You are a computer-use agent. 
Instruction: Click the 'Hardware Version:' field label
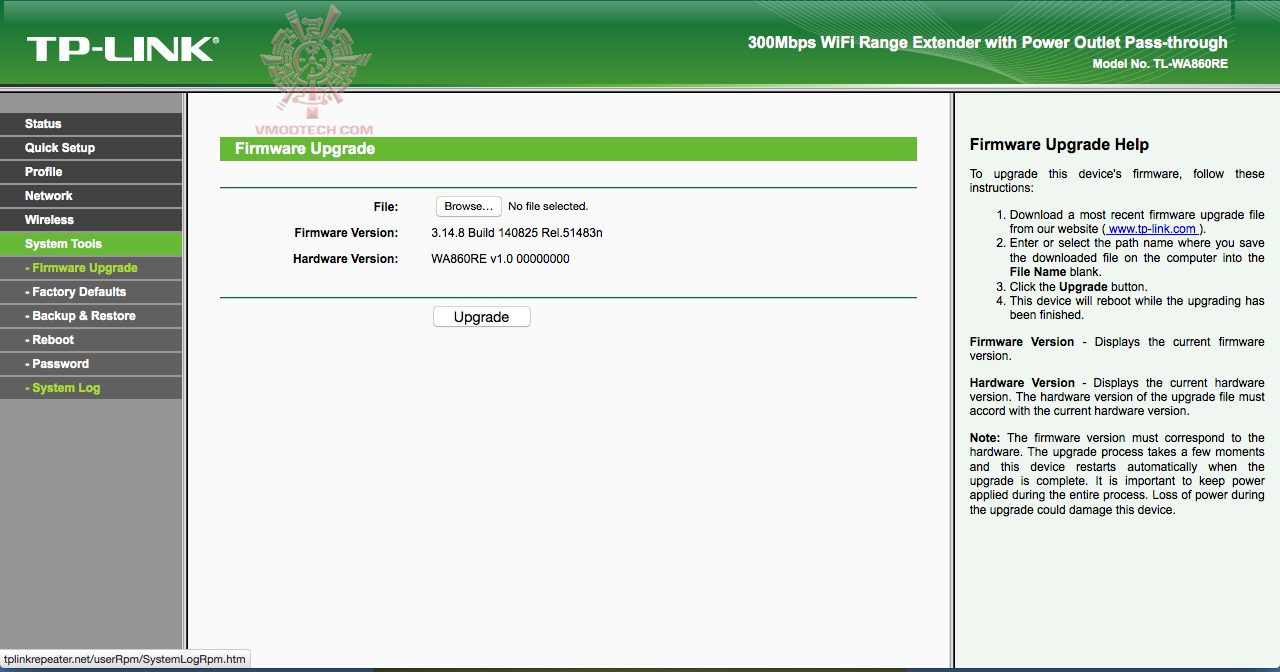(x=345, y=259)
